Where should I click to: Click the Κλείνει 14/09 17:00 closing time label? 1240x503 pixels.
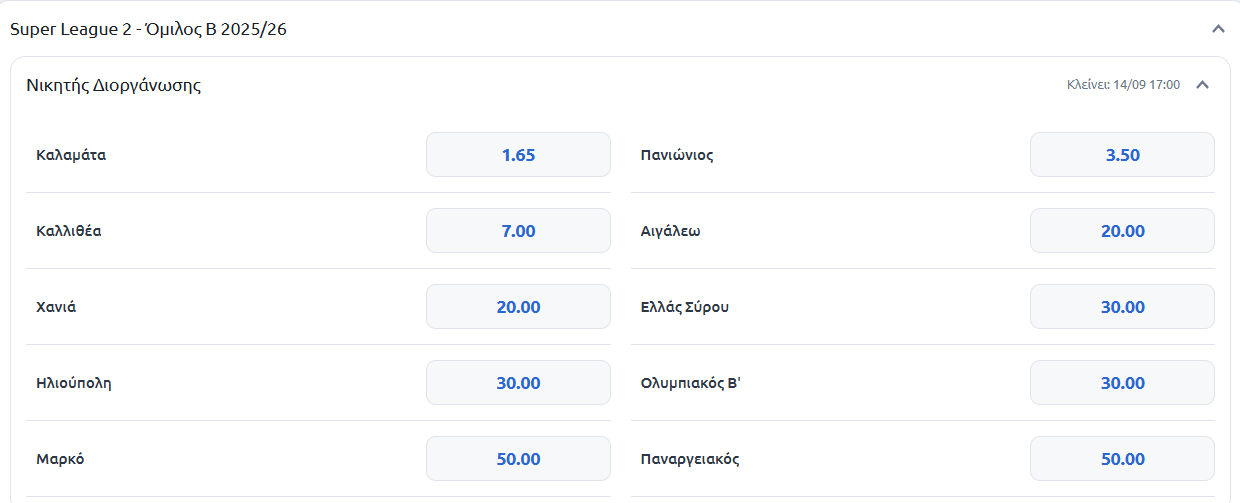pyautogui.click(x=1123, y=85)
